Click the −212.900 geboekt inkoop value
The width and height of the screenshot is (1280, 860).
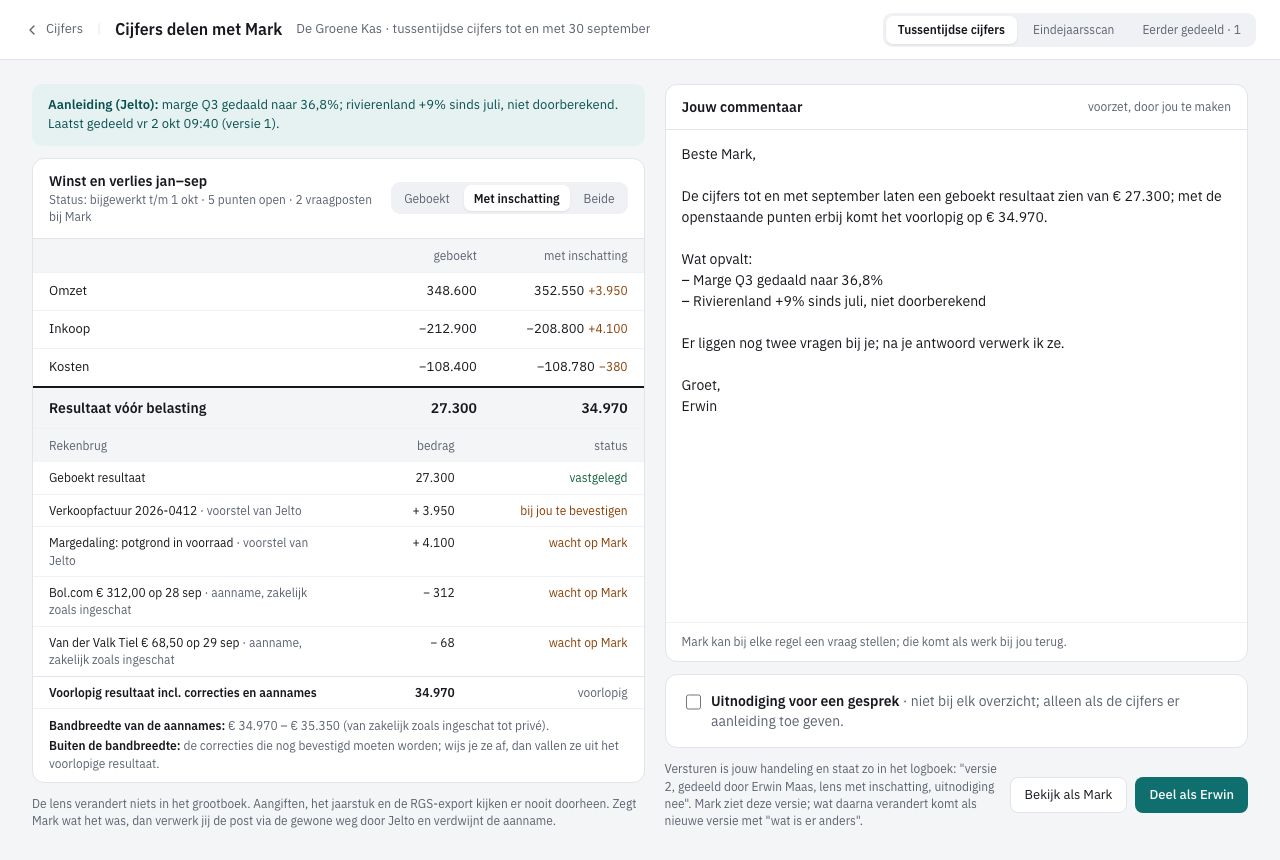(447, 329)
